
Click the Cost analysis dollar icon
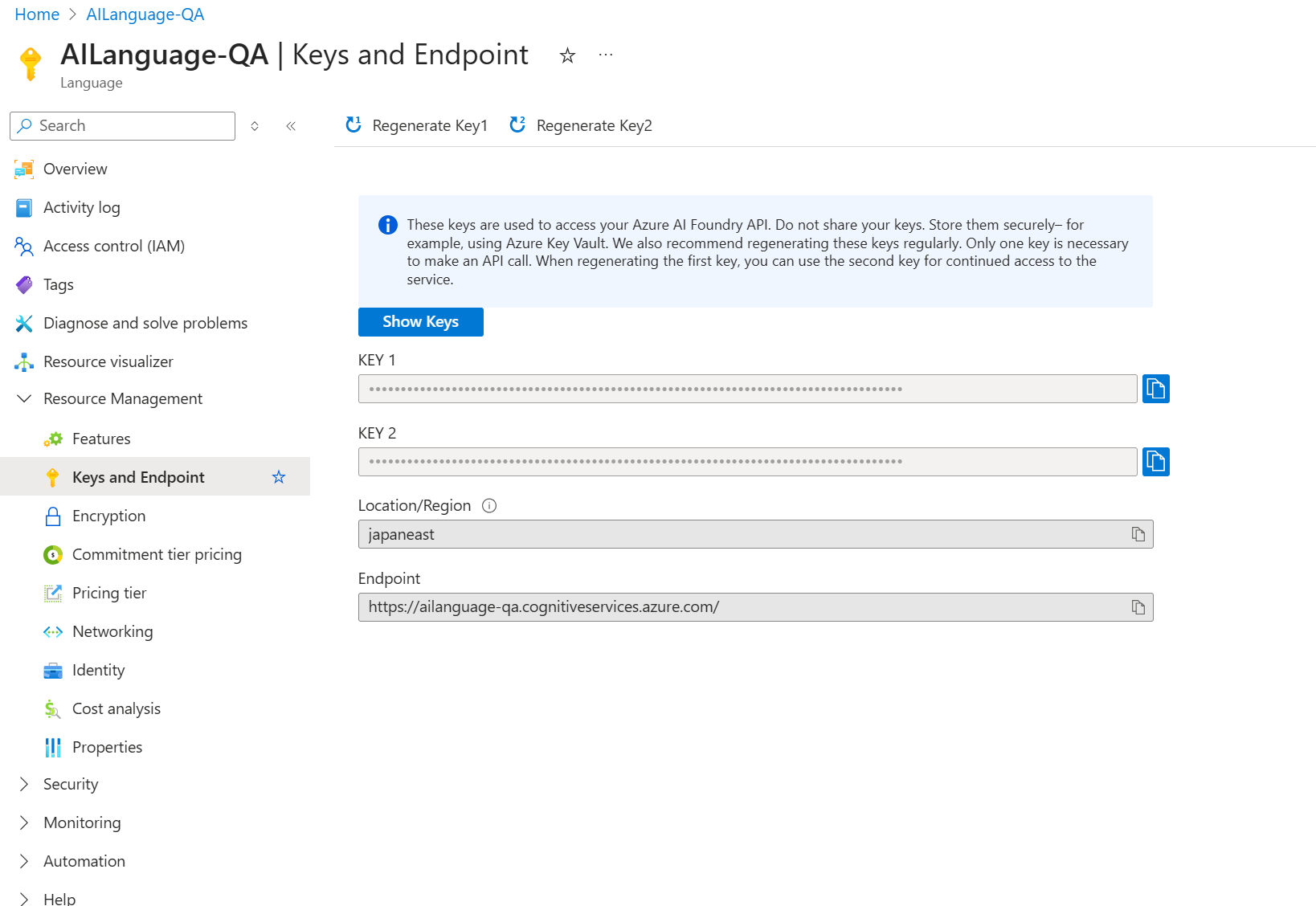pos(53,709)
